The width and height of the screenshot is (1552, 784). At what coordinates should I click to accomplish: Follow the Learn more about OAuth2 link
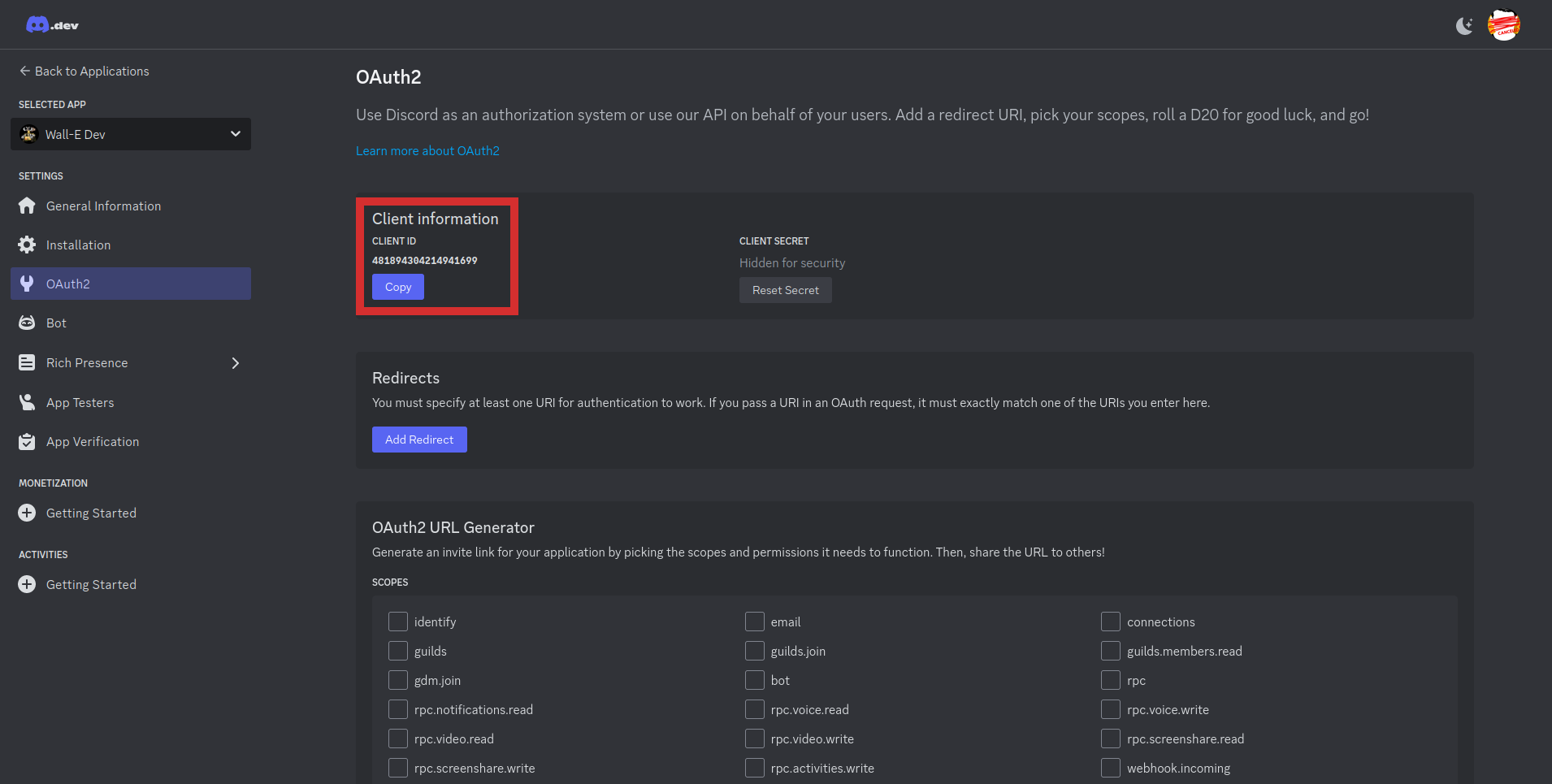click(x=427, y=150)
